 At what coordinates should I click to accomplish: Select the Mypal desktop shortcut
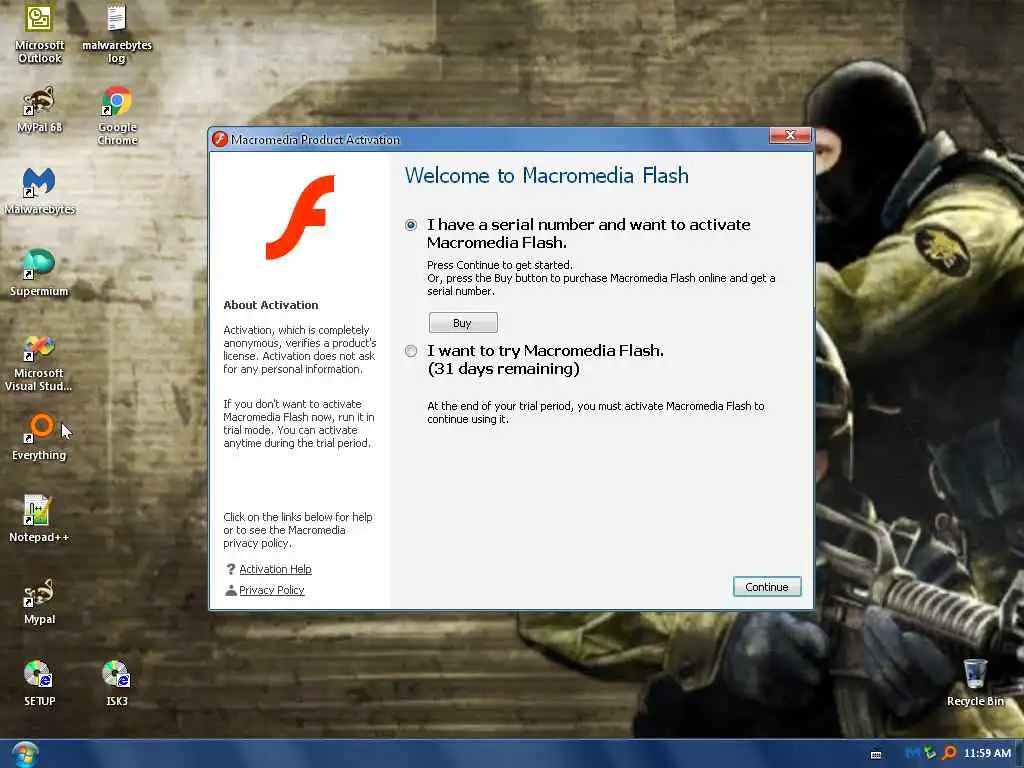tap(39, 601)
